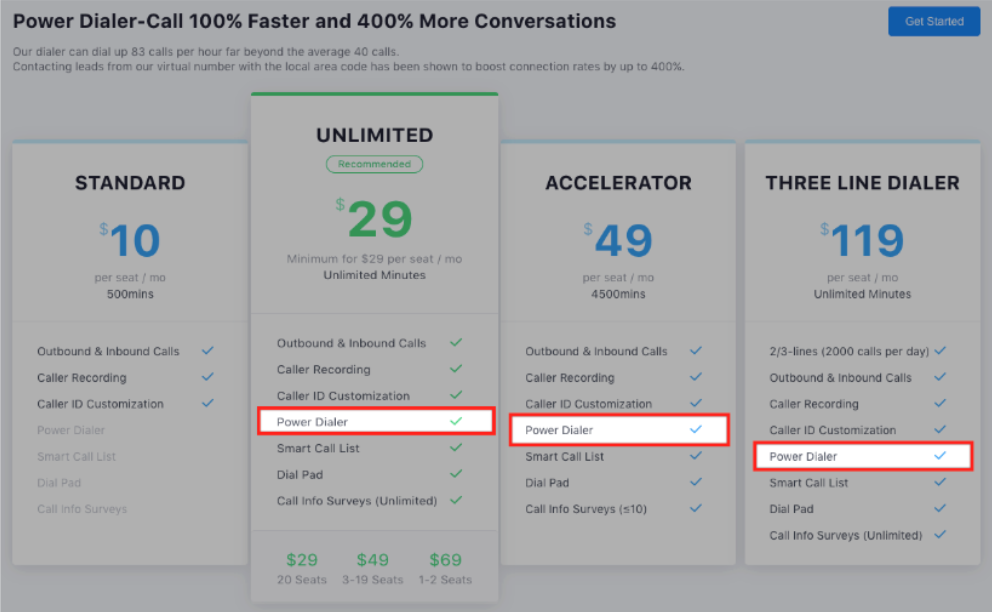Click Unlimited plan Power Dialer checkmark
Image resolution: width=992 pixels, height=612 pixels.
456,421
